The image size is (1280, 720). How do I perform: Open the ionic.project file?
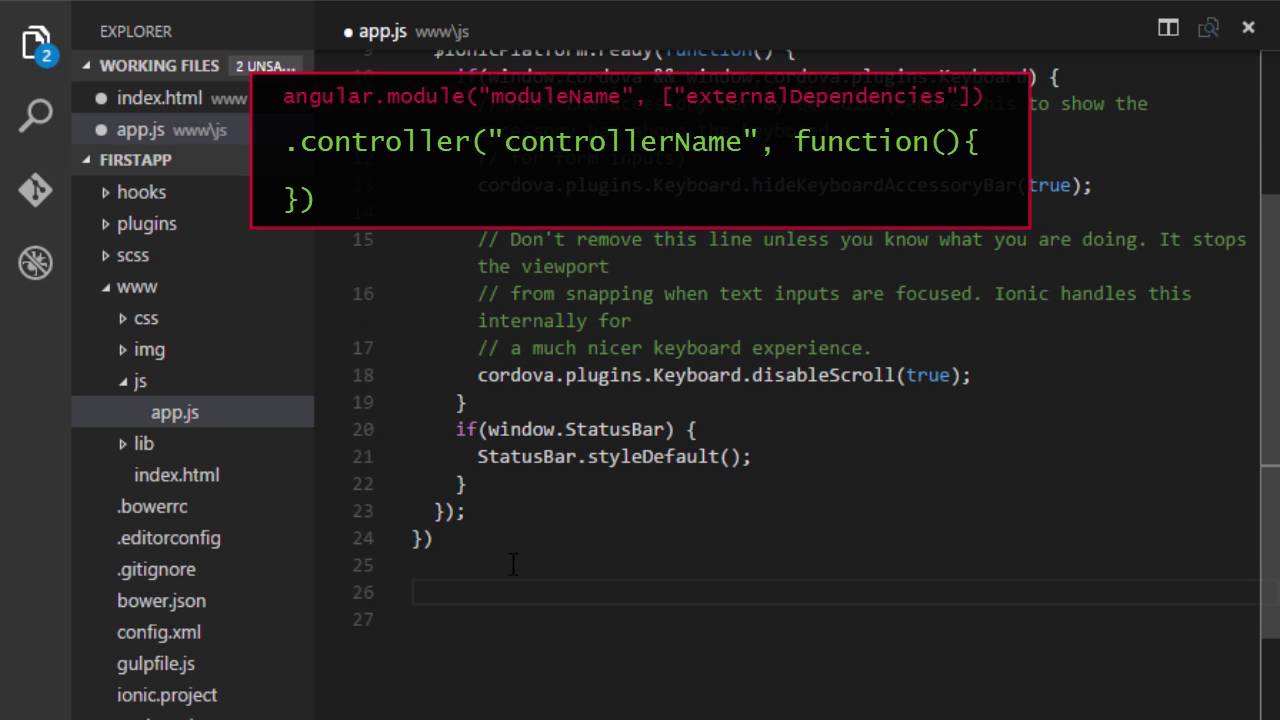tap(167, 695)
